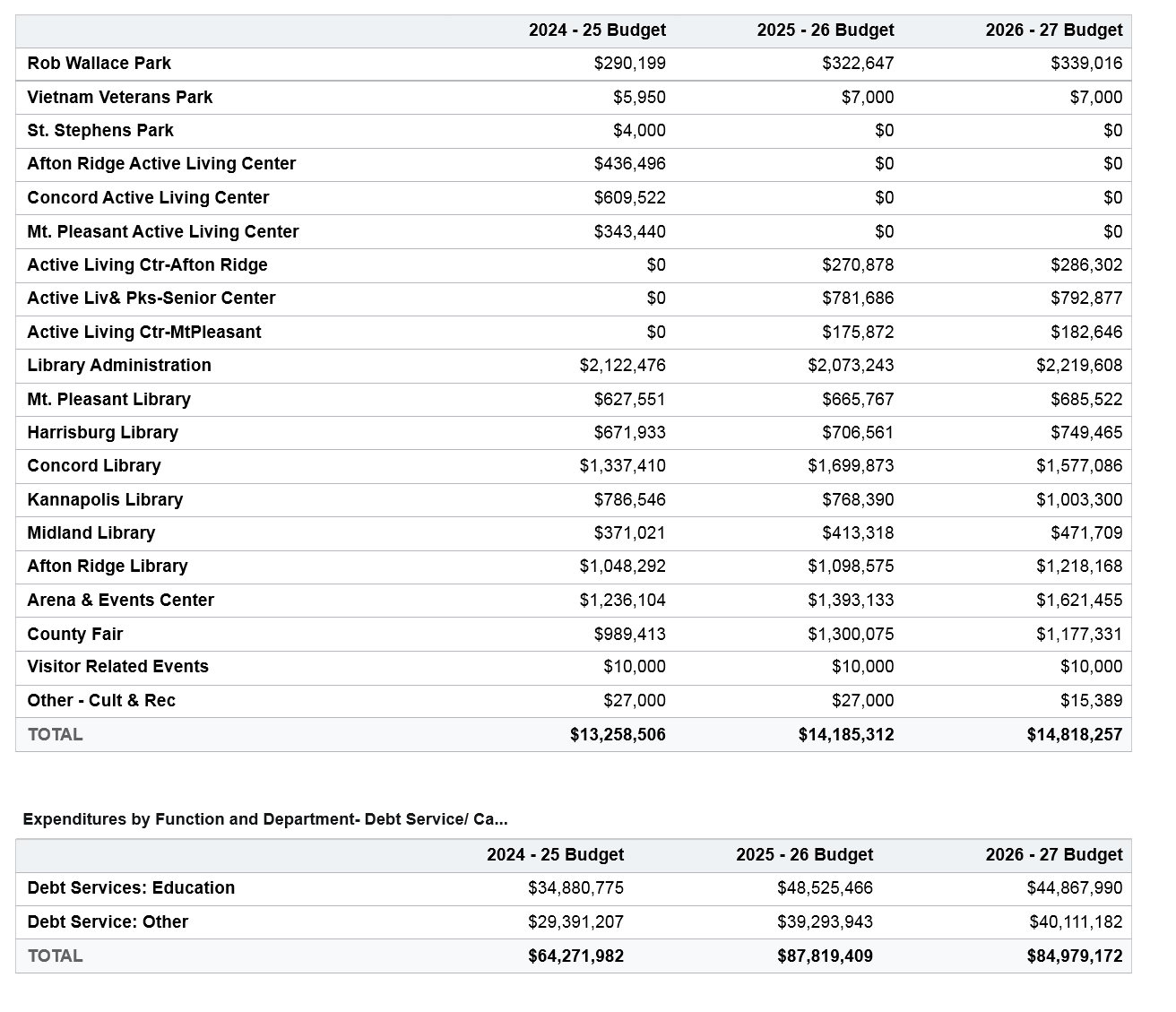Click the $2,122,476 Library Administration value

tap(623, 366)
